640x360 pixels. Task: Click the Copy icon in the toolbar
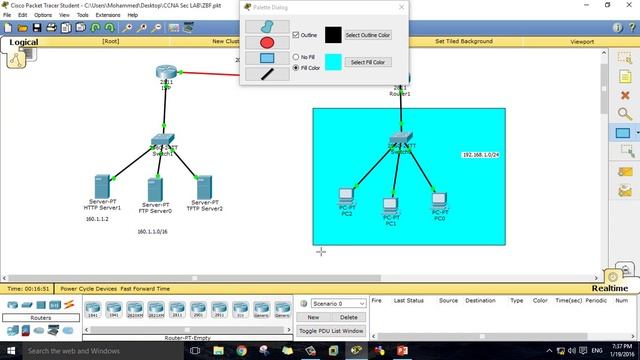(66, 28)
